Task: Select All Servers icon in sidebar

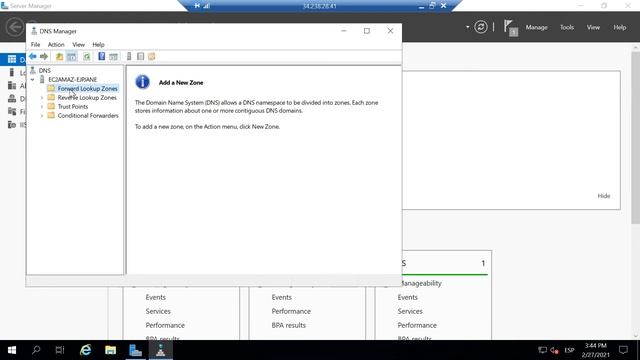Action: 12,85
